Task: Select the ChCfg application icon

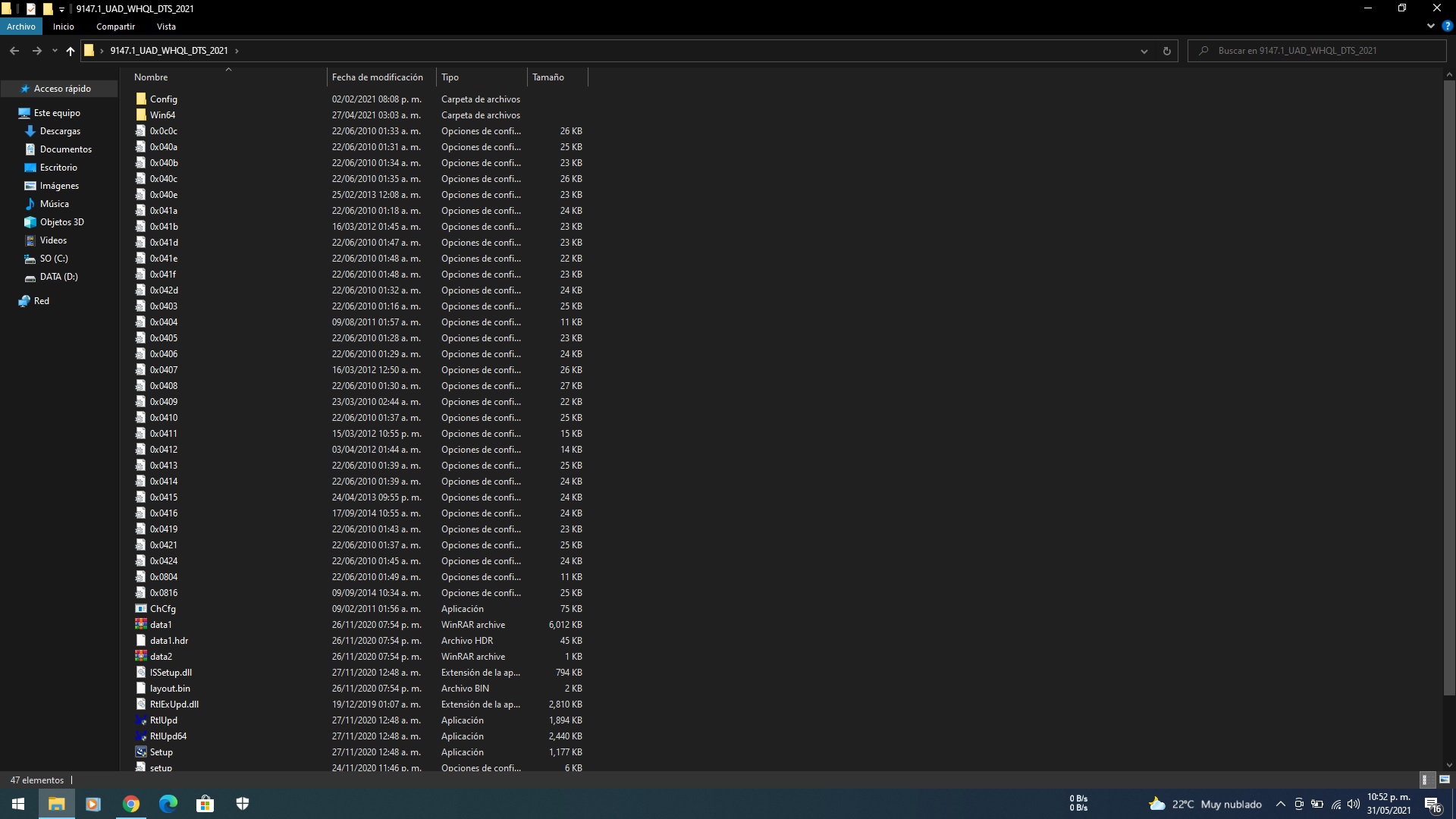Action: (x=141, y=609)
